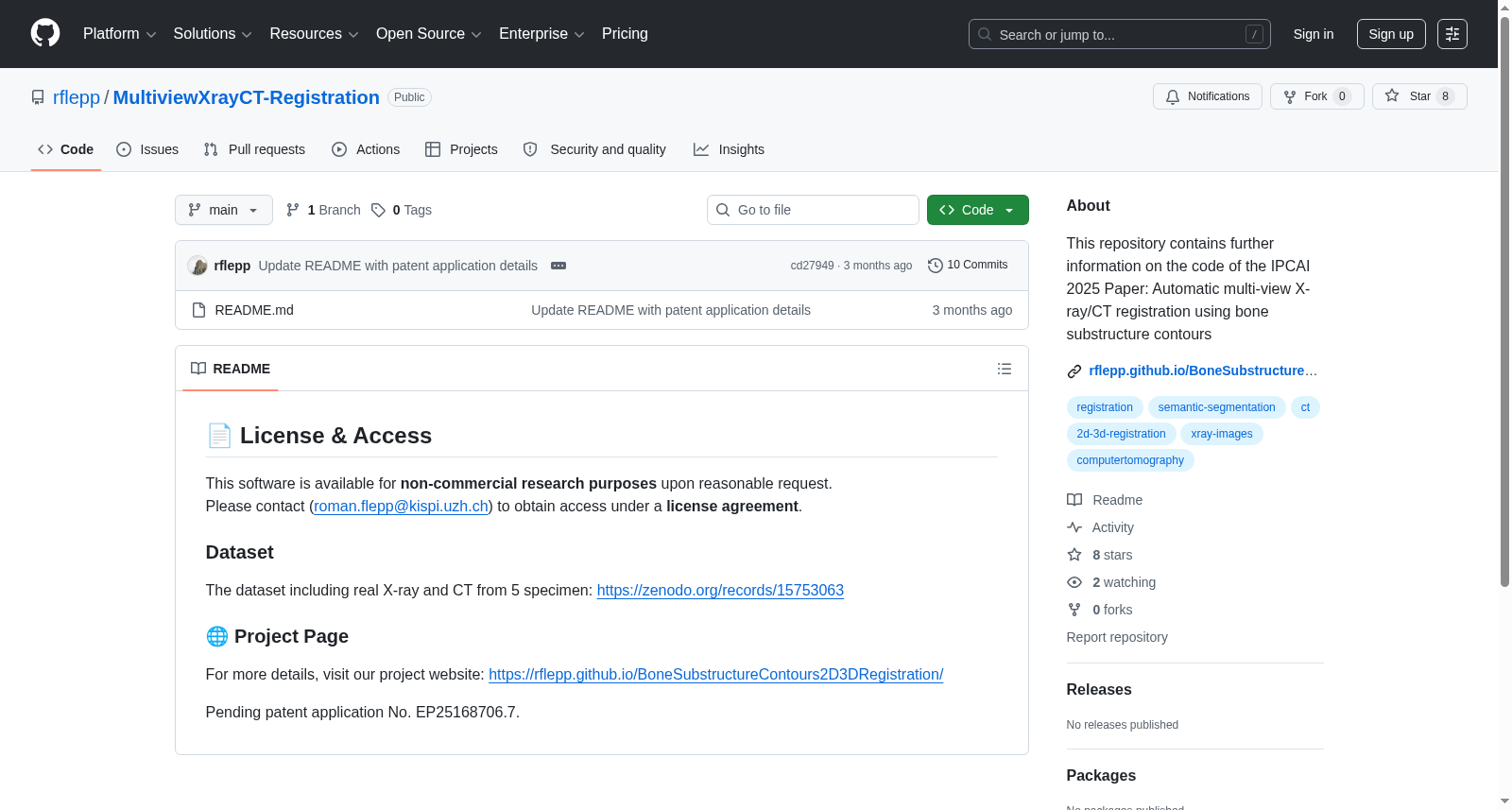Image resolution: width=1512 pixels, height=810 pixels.
Task: Click the GitHub logo icon
Action: pyautogui.click(x=45, y=33)
